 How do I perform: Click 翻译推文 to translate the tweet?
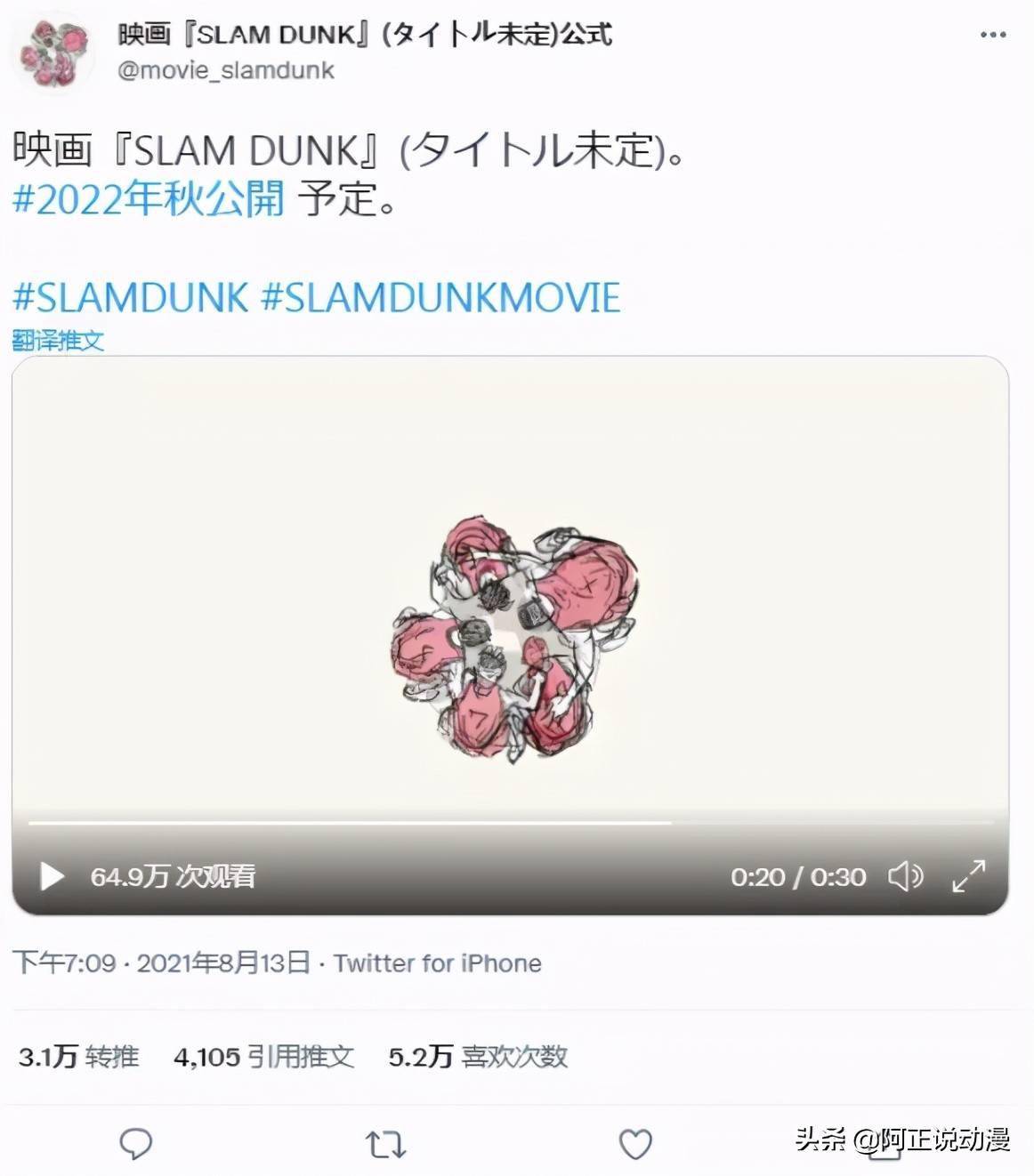pos(58,340)
